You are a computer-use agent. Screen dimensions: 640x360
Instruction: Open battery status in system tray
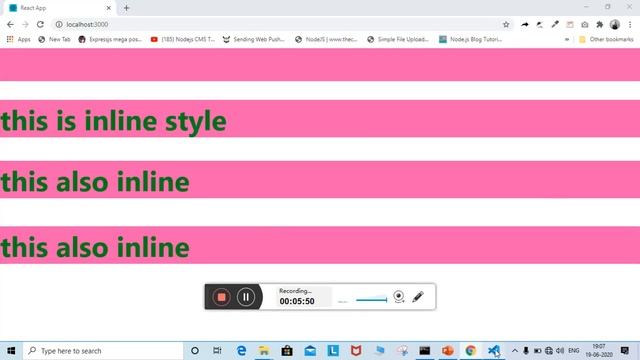tap(538, 351)
